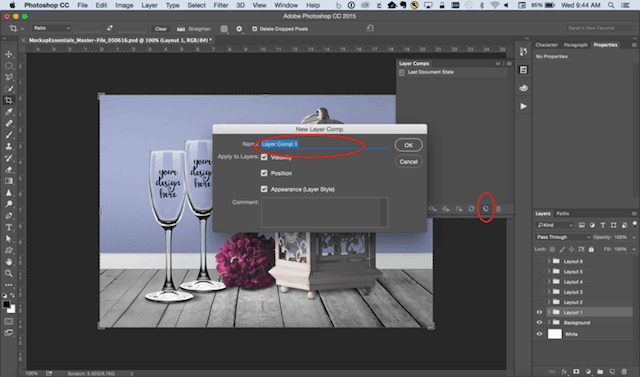Select the Brush tool

[x=9, y=135]
